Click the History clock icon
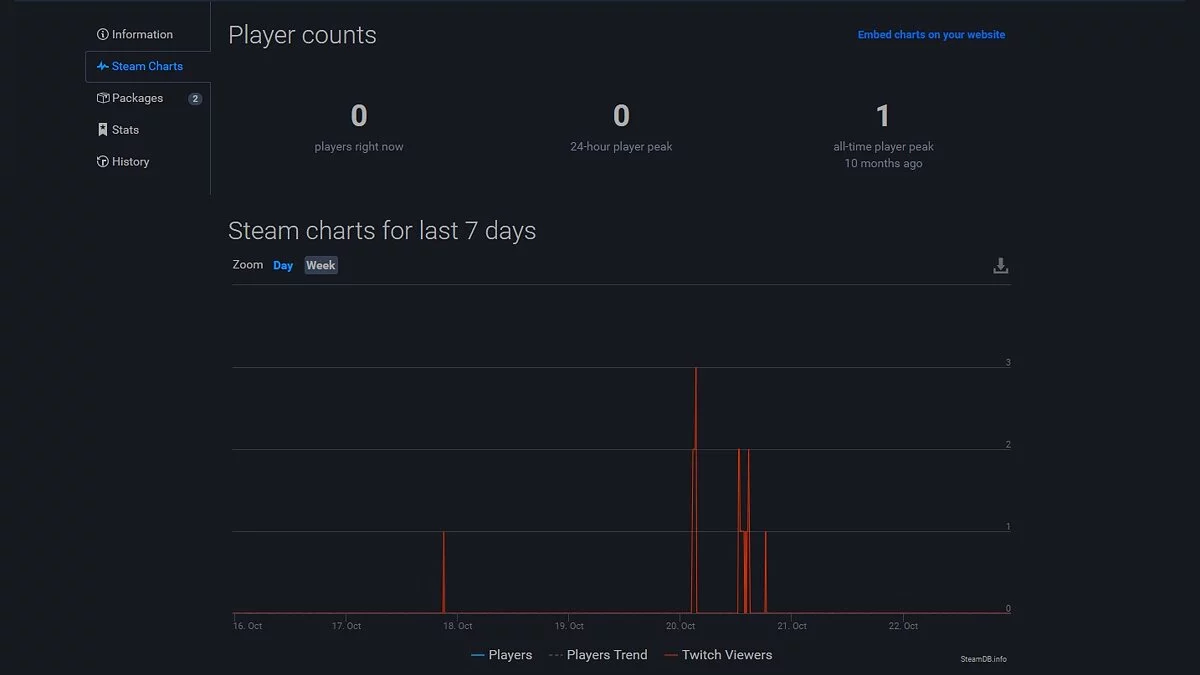Image resolution: width=1200 pixels, height=675 pixels. tap(102, 162)
